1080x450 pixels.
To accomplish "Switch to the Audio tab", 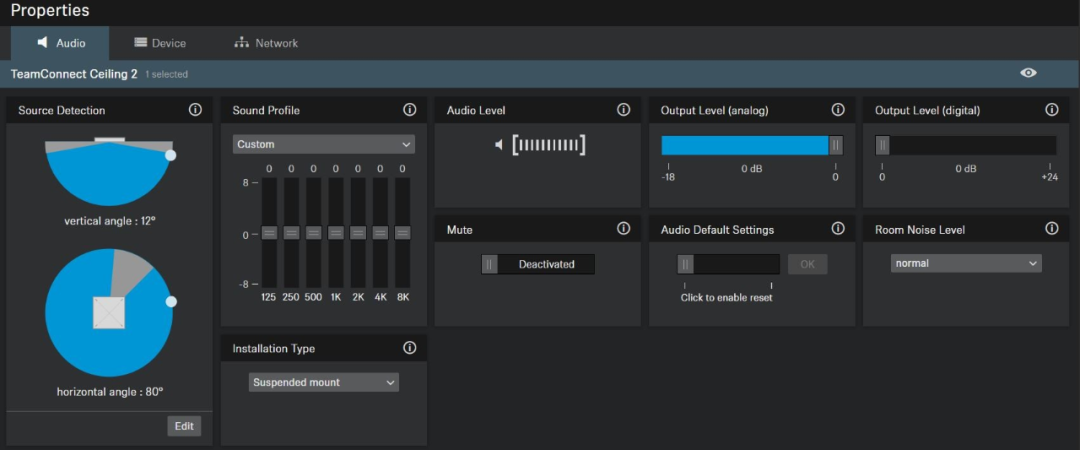I will [x=61, y=43].
